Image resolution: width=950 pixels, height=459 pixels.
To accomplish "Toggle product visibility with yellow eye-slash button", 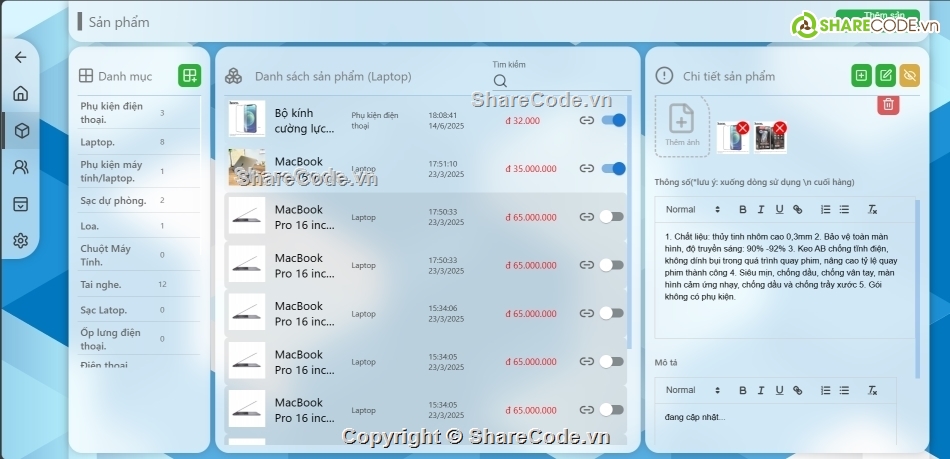I will (910, 76).
